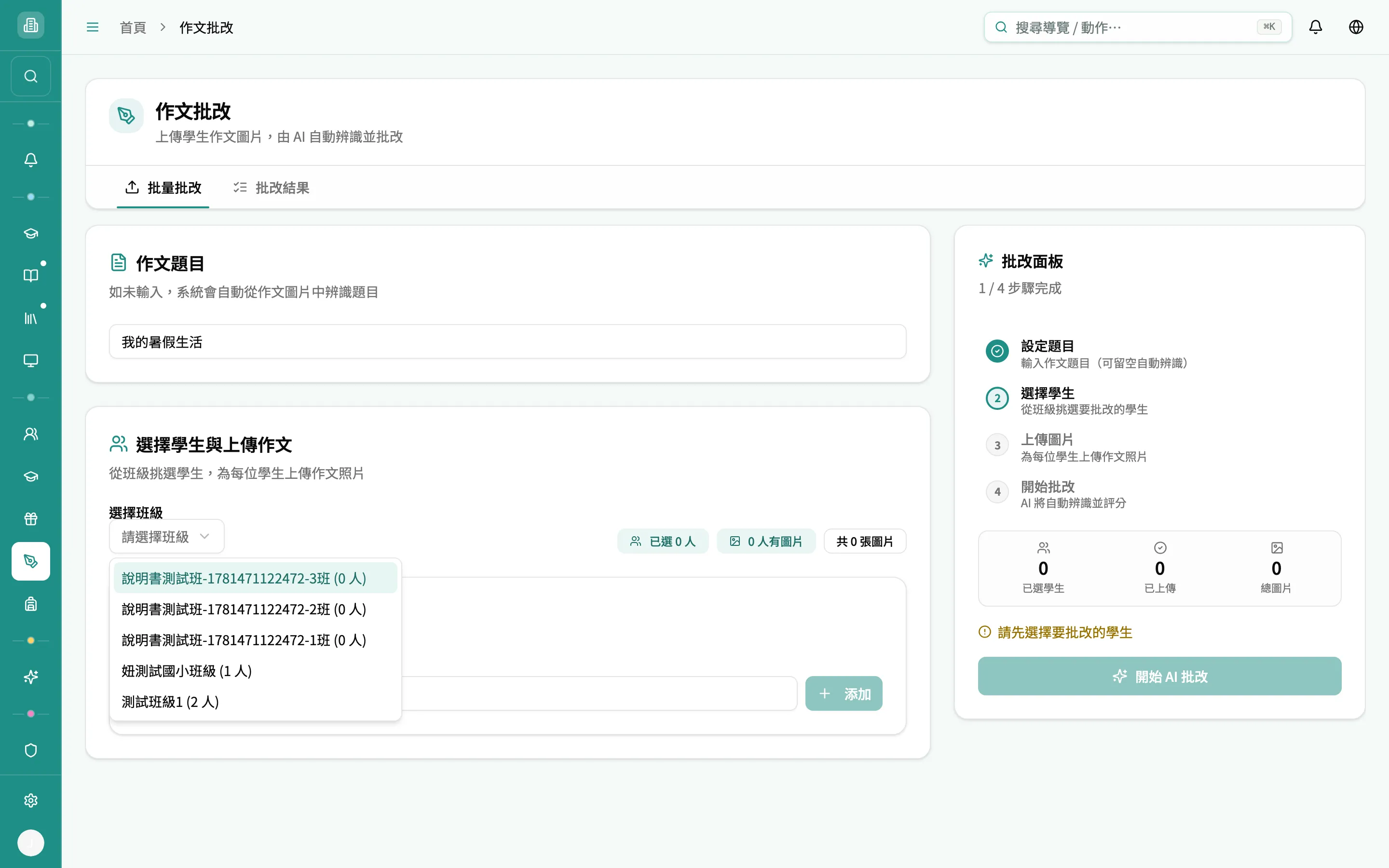Click step 3 上傳圖片 circle
The width and height of the screenshot is (1389, 868).
pos(997,445)
